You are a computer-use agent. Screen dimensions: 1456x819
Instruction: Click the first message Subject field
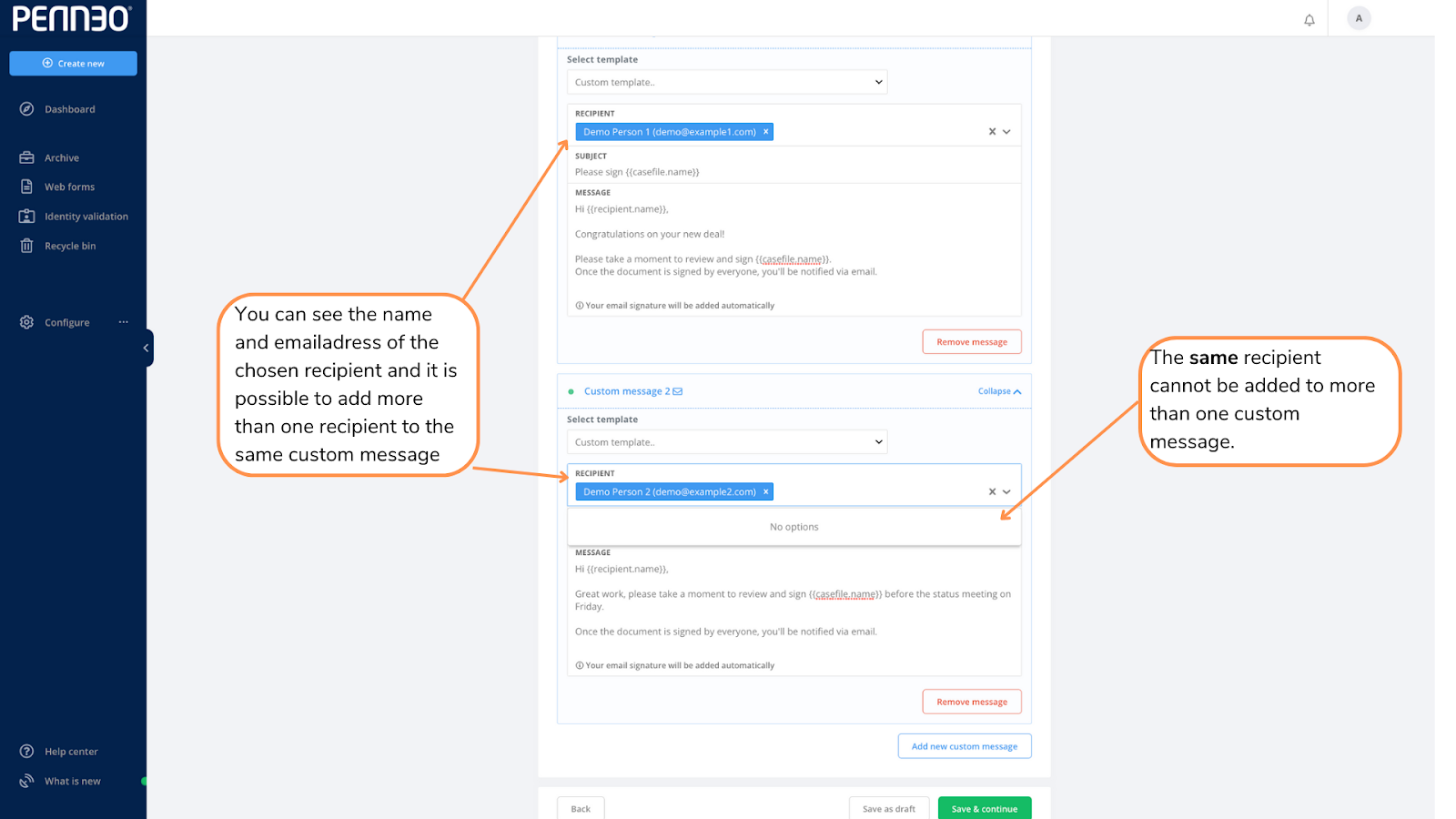tap(794, 172)
